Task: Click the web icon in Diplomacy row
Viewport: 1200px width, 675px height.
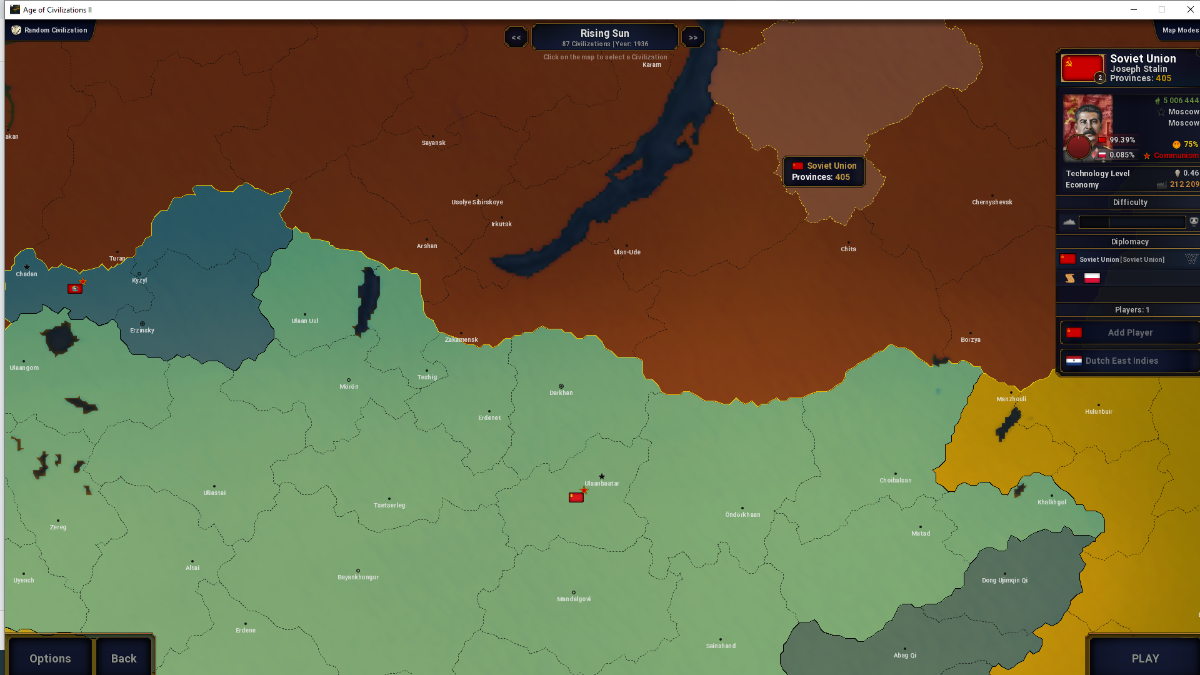Action: click(x=1191, y=259)
